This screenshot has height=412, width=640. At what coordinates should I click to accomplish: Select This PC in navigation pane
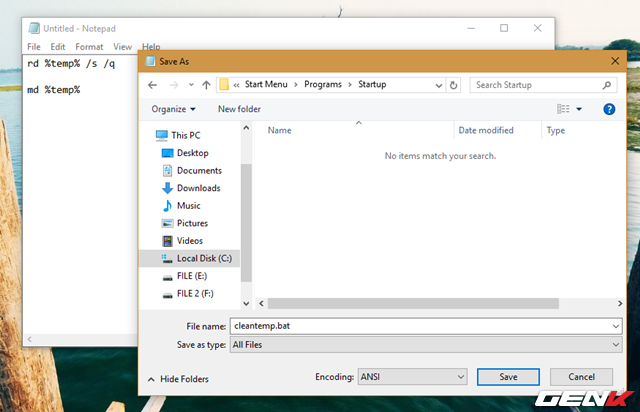coord(186,135)
